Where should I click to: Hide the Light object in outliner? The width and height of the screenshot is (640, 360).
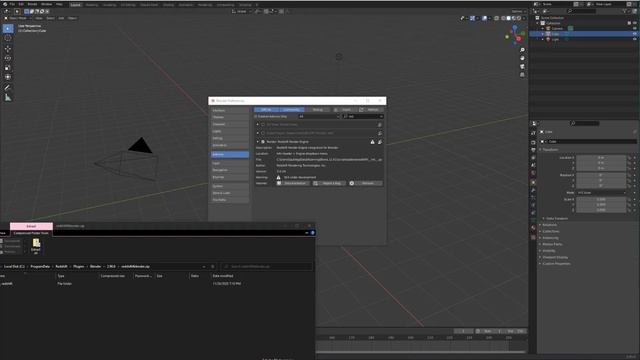click(x=635, y=40)
